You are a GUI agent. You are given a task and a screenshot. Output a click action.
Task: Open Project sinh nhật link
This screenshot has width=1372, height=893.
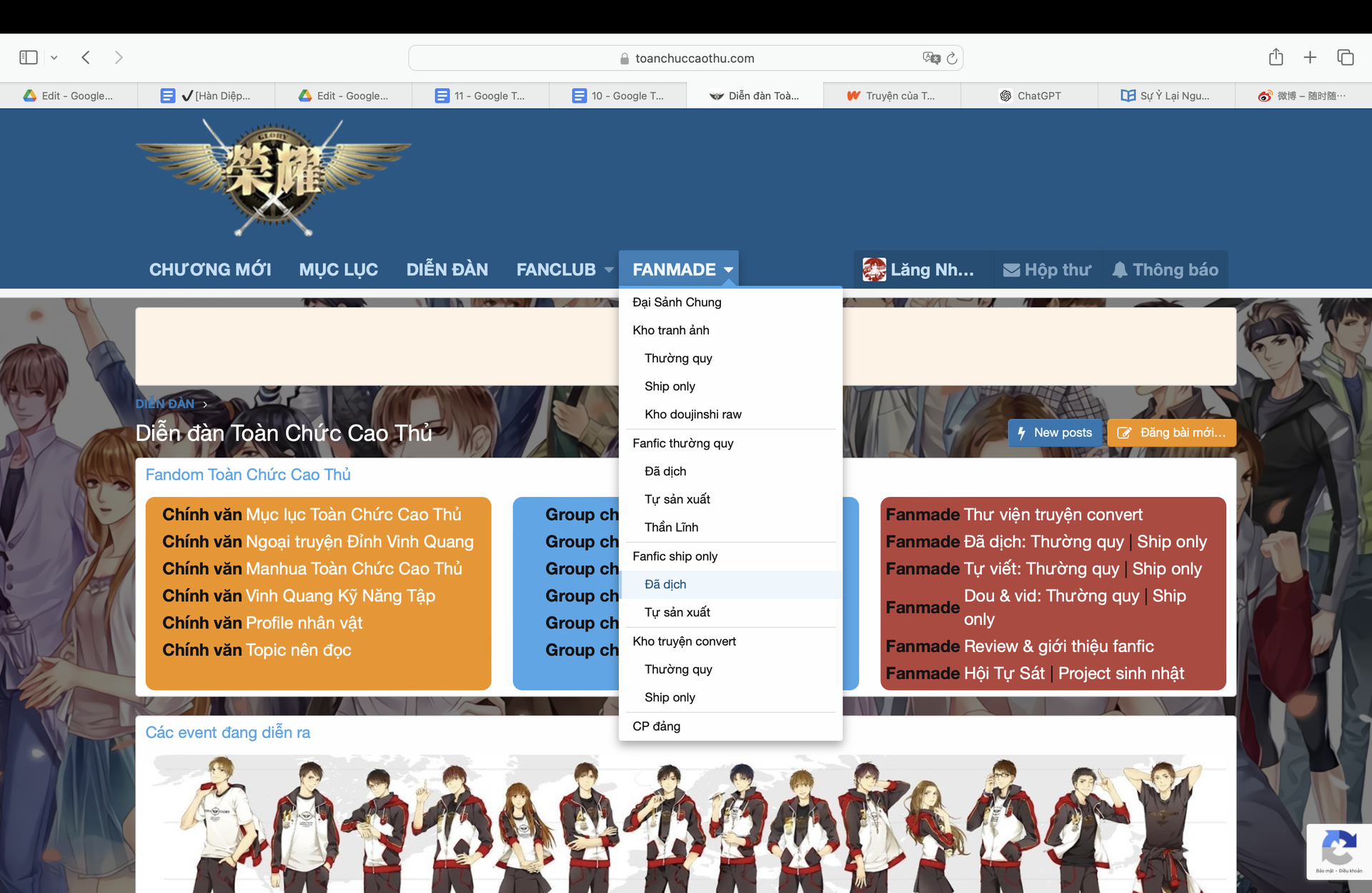coord(1121,674)
